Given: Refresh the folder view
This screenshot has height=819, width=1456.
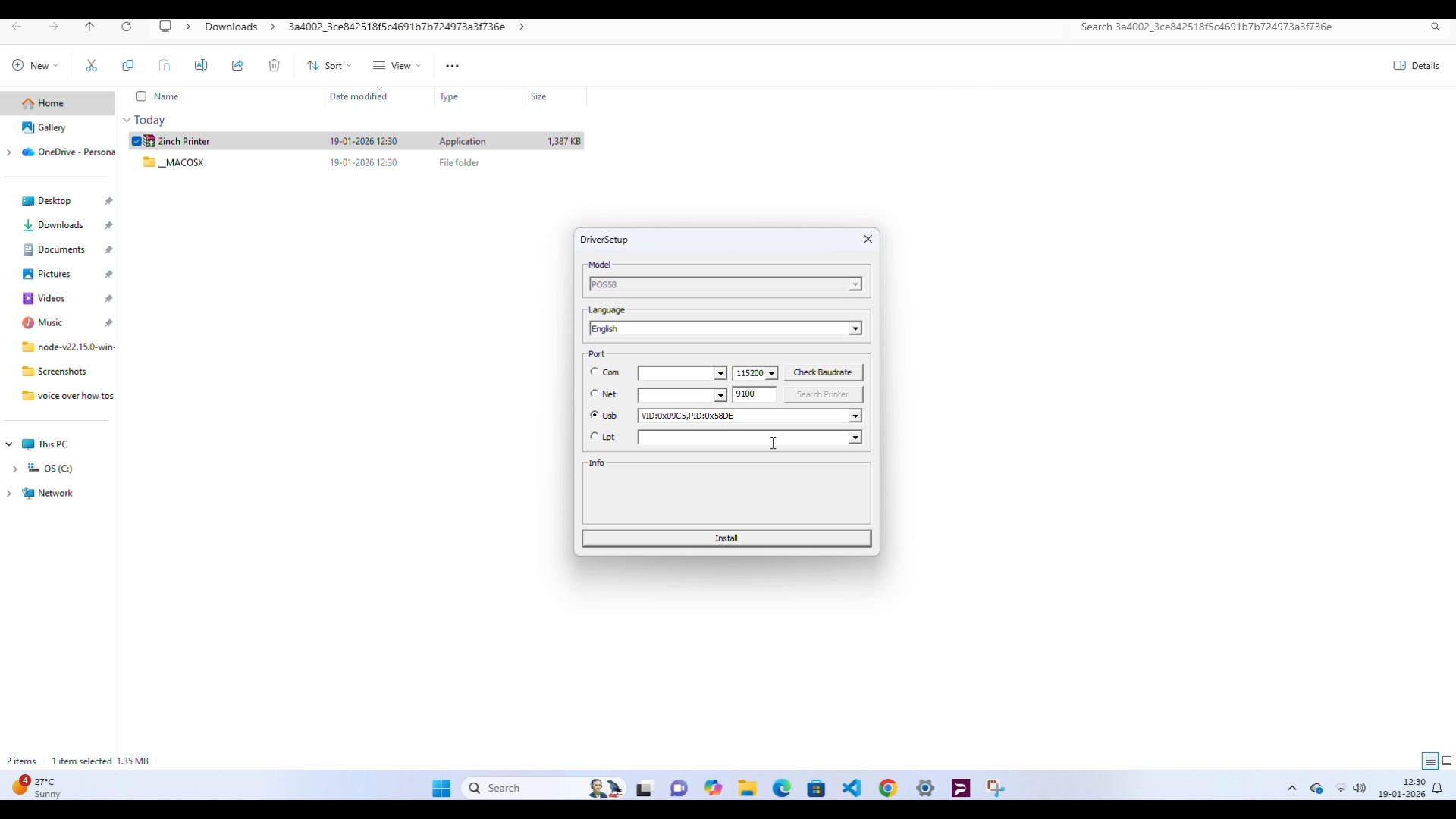Looking at the screenshot, I should [127, 27].
